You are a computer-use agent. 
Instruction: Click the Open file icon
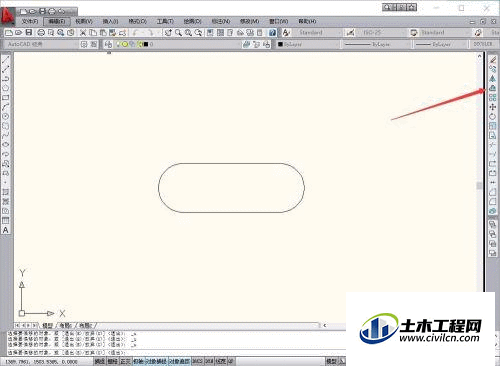[x=19, y=33]
